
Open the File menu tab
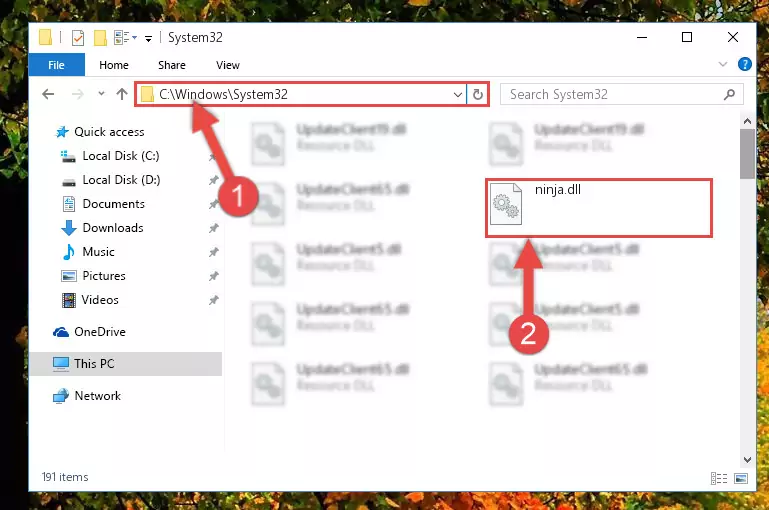[56, 65]
